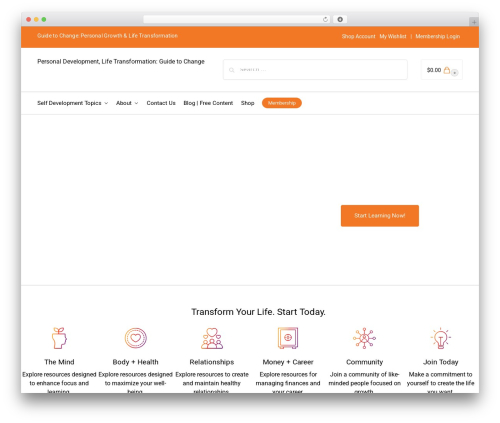Open Membership Login link
Viewport: 500px width, 423px height.
coord(438,36)
